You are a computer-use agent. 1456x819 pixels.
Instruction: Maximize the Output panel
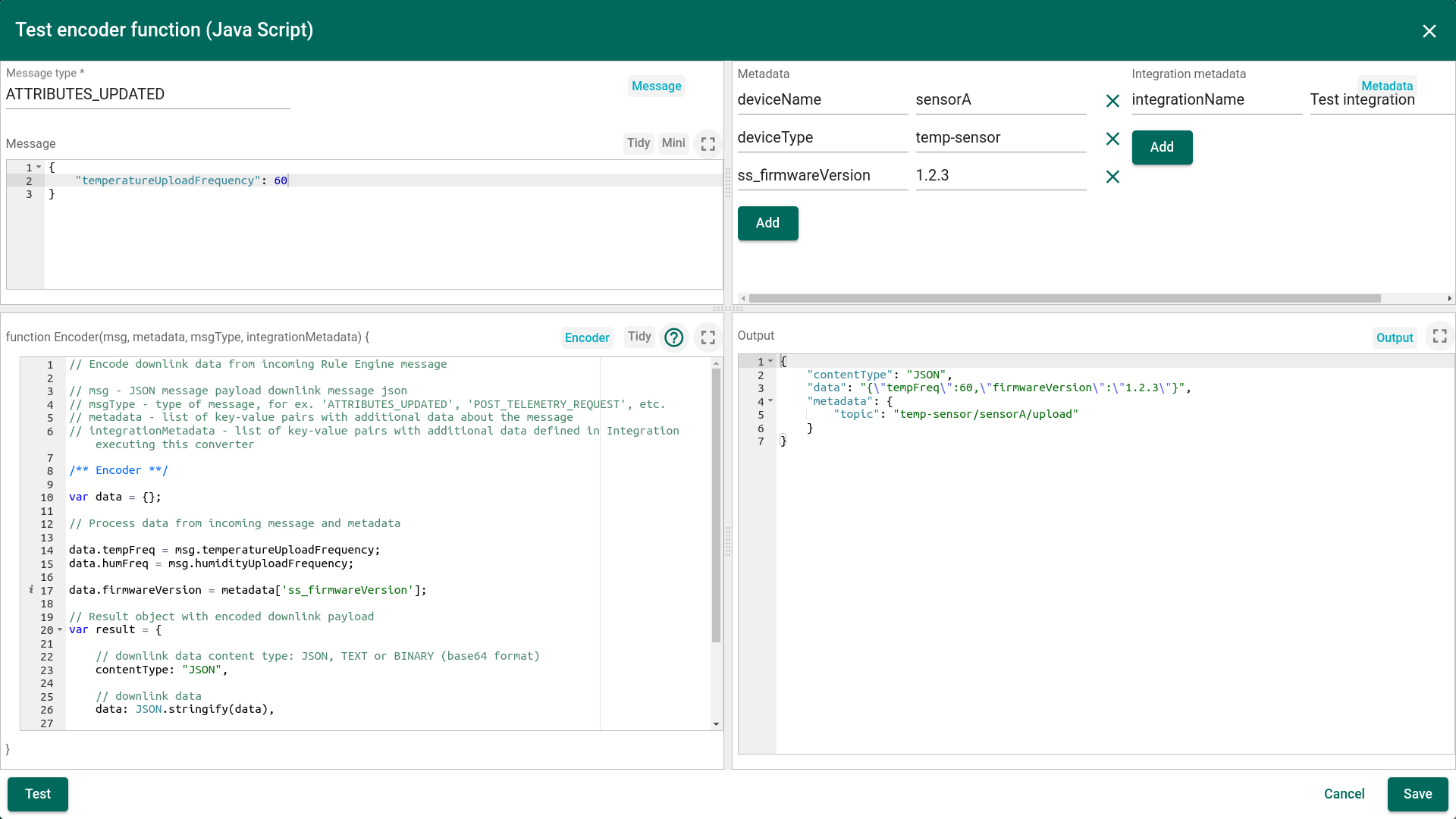[1439, 337]
